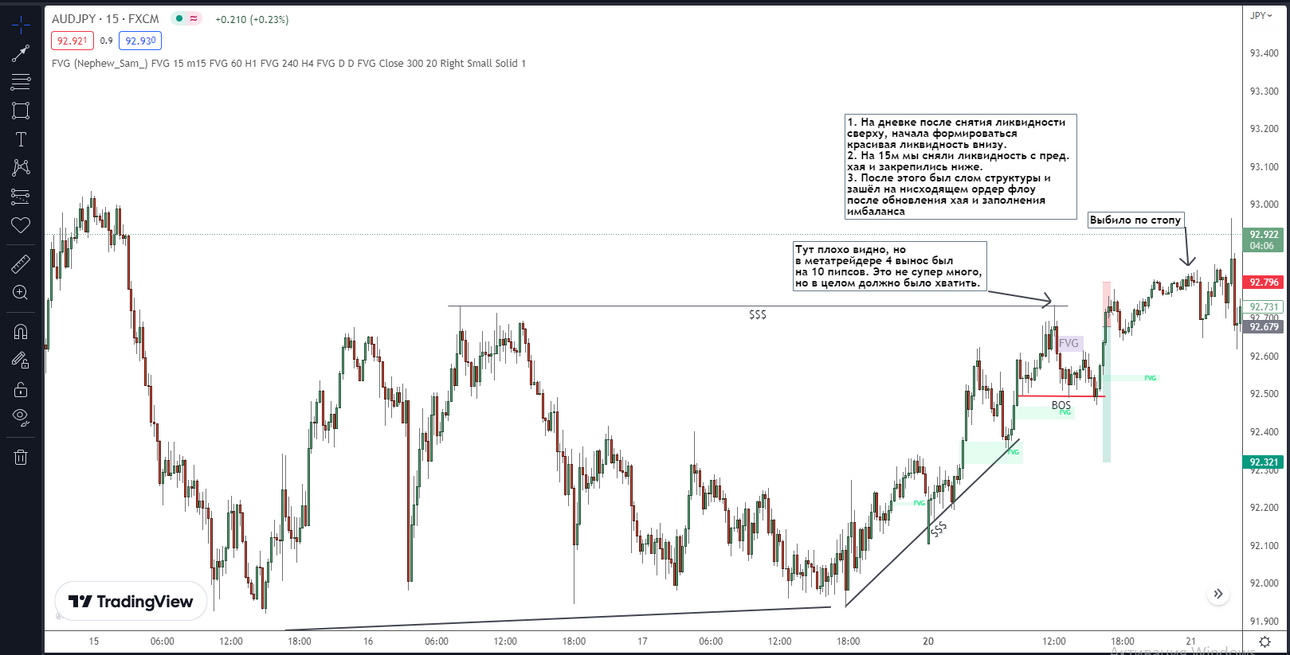
Task: Click the red sell price 92.921 button
Action: 72,41
